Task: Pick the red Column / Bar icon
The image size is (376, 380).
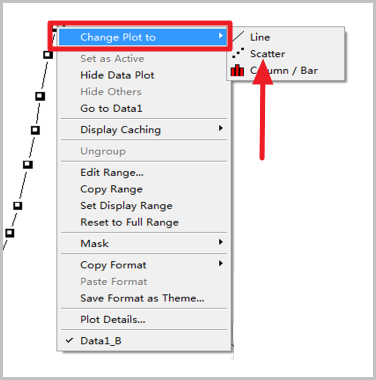Action: 237,70
